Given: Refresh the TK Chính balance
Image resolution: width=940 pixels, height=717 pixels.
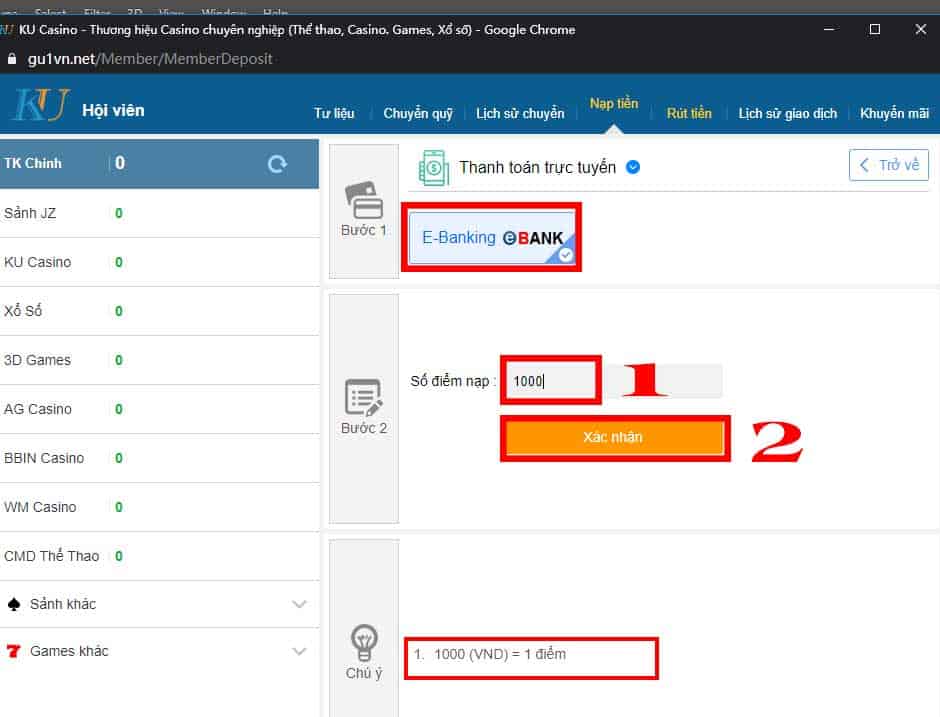Looking at the screenshot, I should [x=277, y=164].
